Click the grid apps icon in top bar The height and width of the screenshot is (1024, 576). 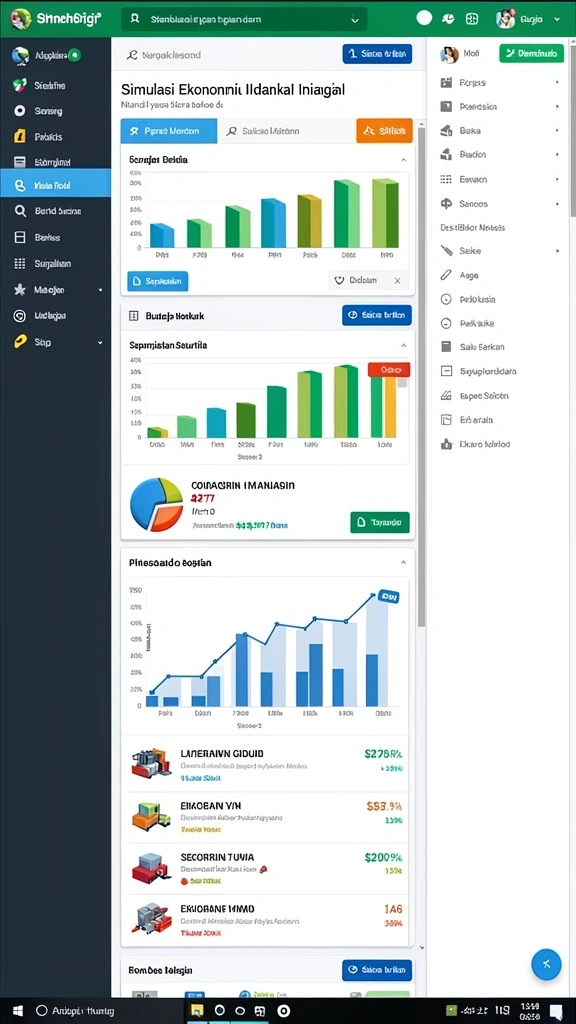pos(472,19)
